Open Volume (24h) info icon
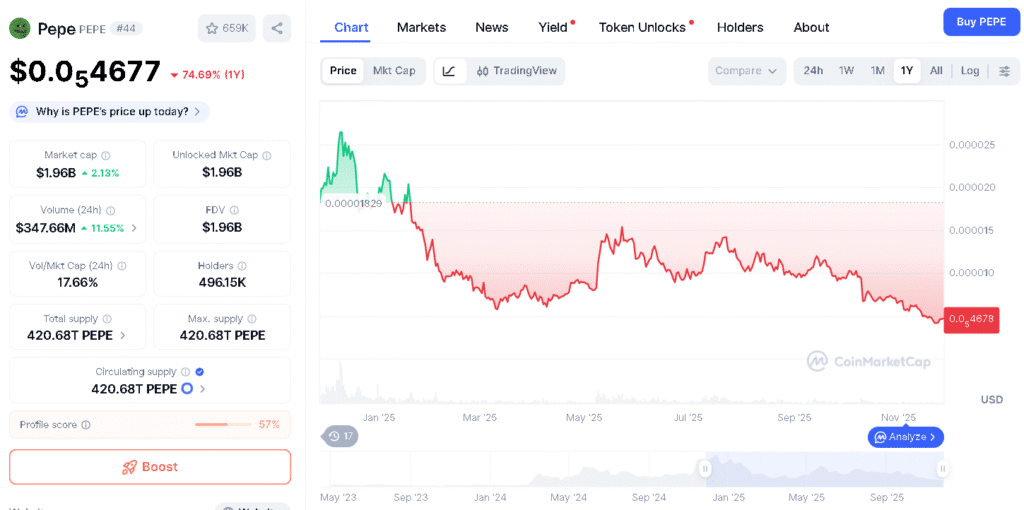 (x=110, y=211)
